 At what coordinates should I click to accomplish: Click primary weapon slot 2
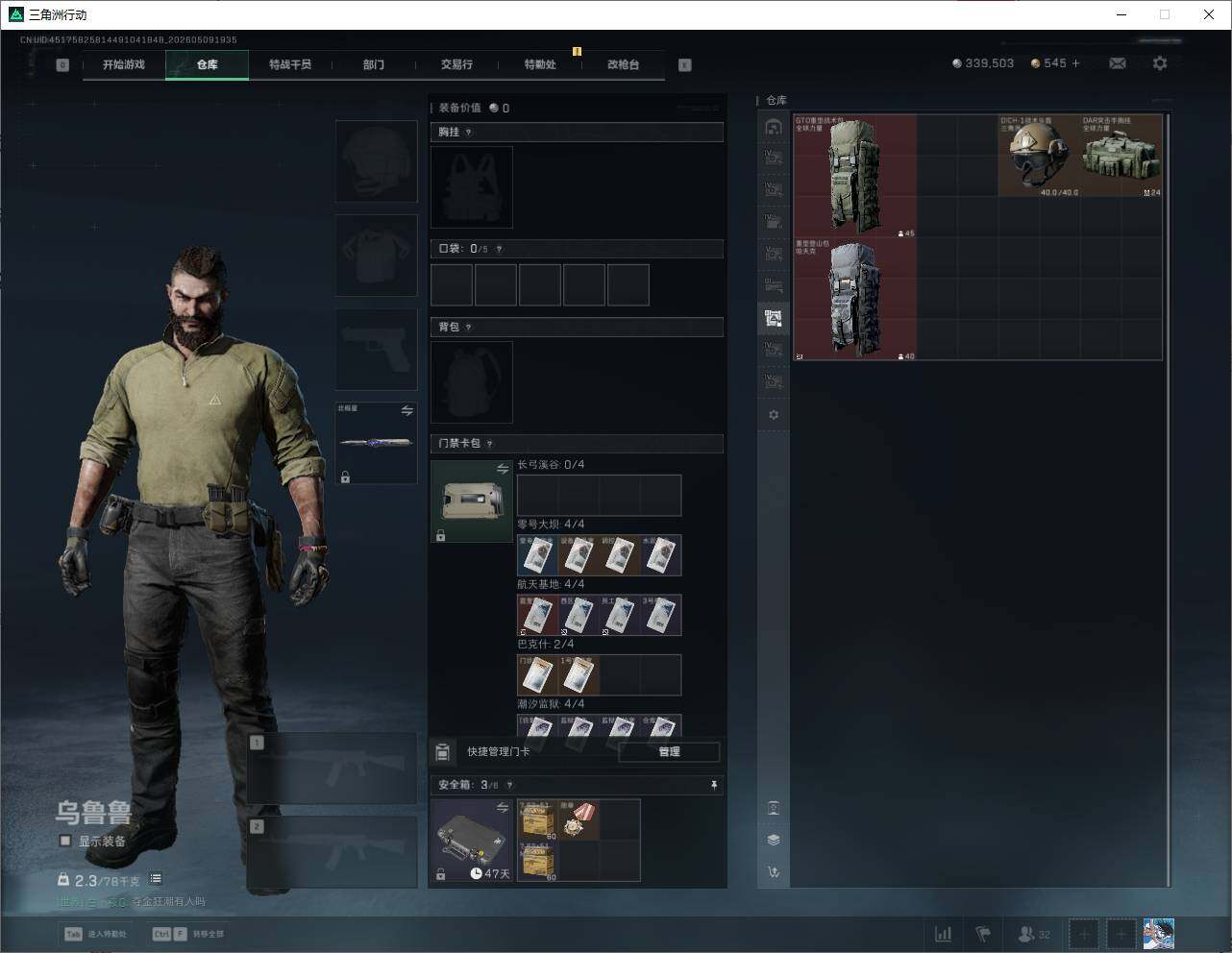point(333,853)
